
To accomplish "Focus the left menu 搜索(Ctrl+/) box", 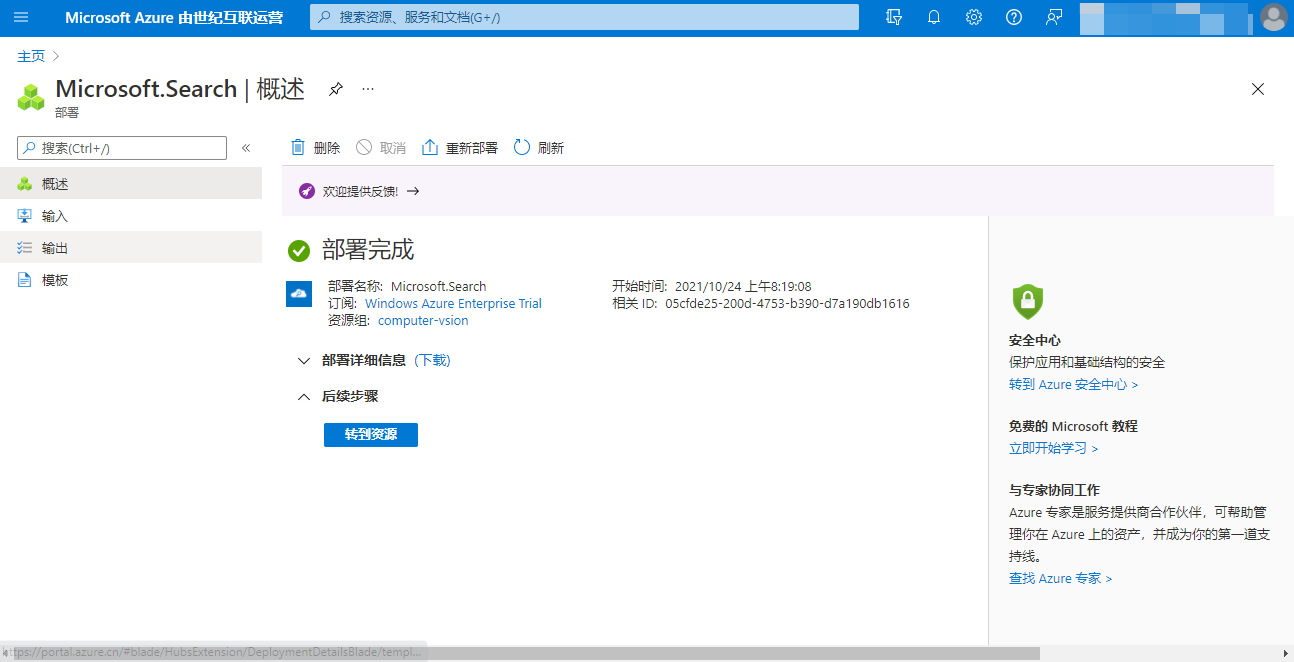I will pyautogui.click(x=122, y=148).
